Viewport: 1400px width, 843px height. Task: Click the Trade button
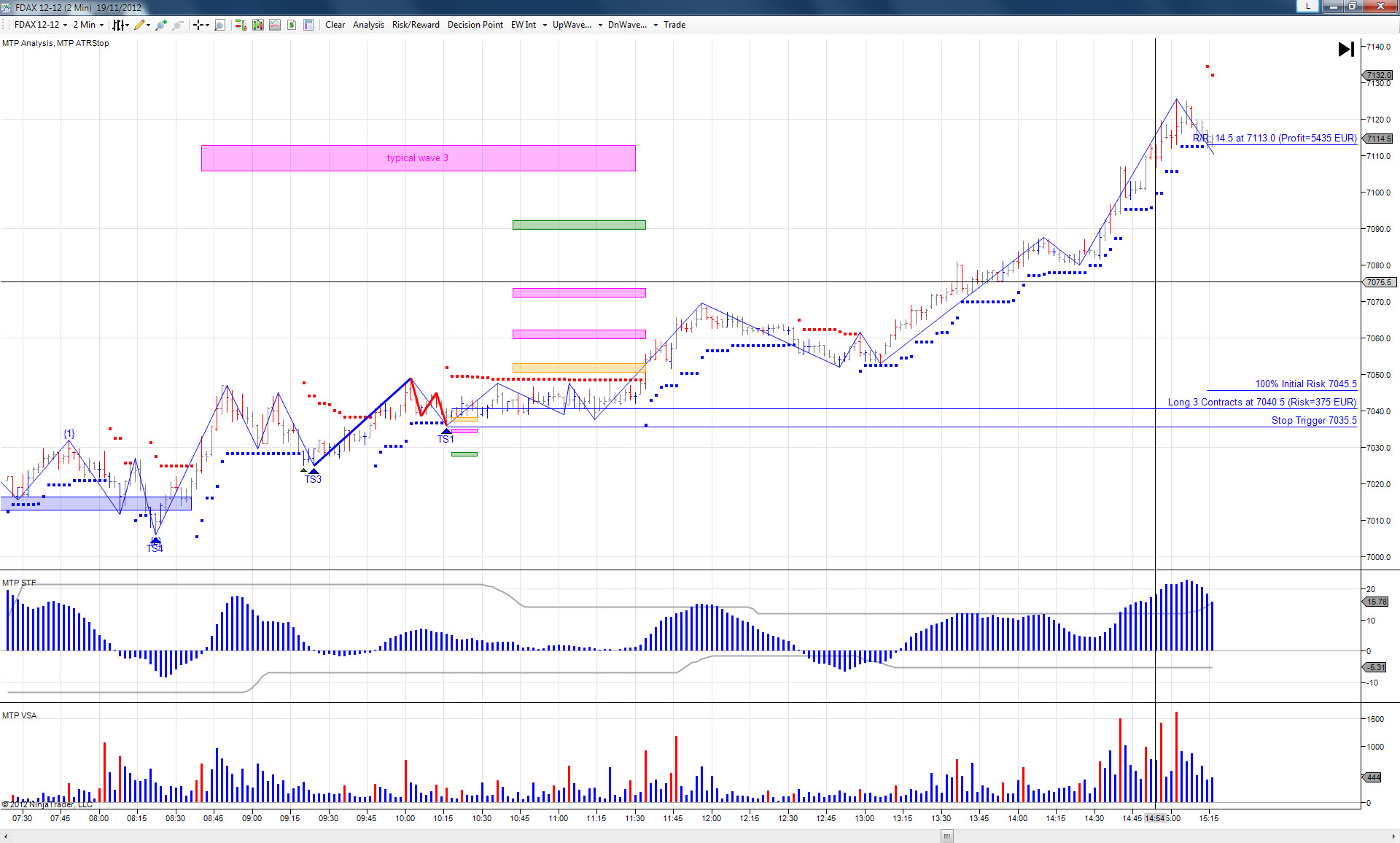[x=674, y=25]
